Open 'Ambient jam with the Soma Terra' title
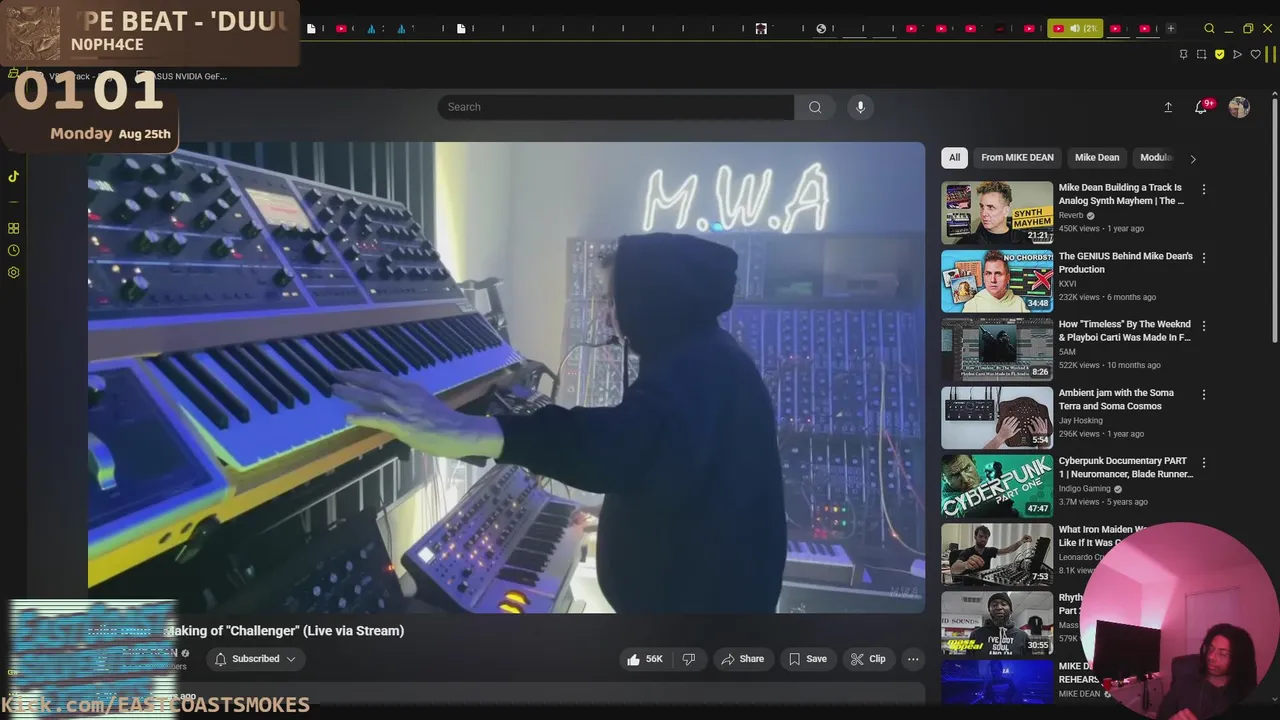Viewport: 1280px width, 720px height. tap(1117, 400)
